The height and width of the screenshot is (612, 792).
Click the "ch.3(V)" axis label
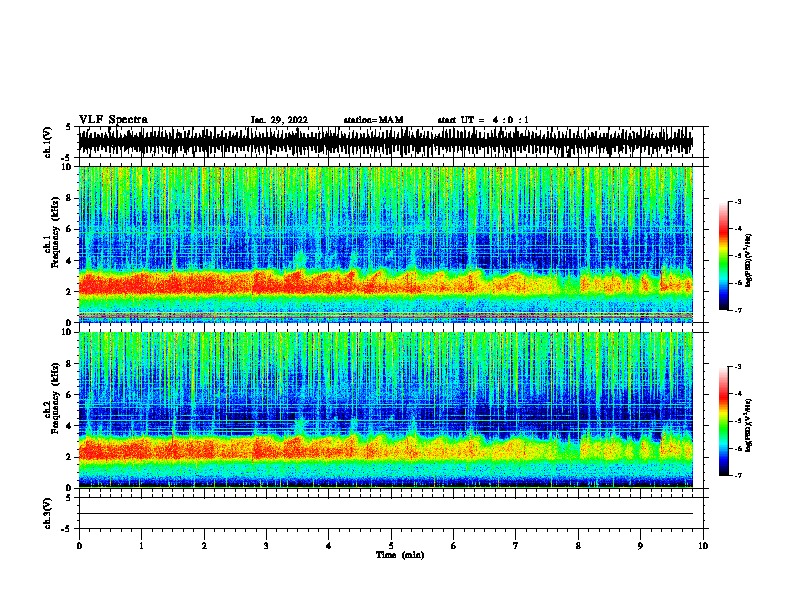click(48, 513)
